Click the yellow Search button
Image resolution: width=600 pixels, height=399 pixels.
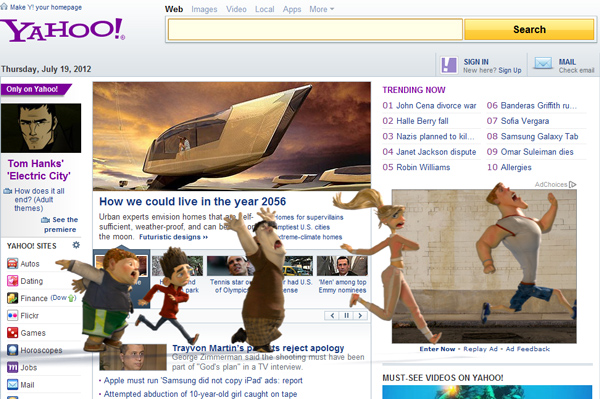coord(529,29)
